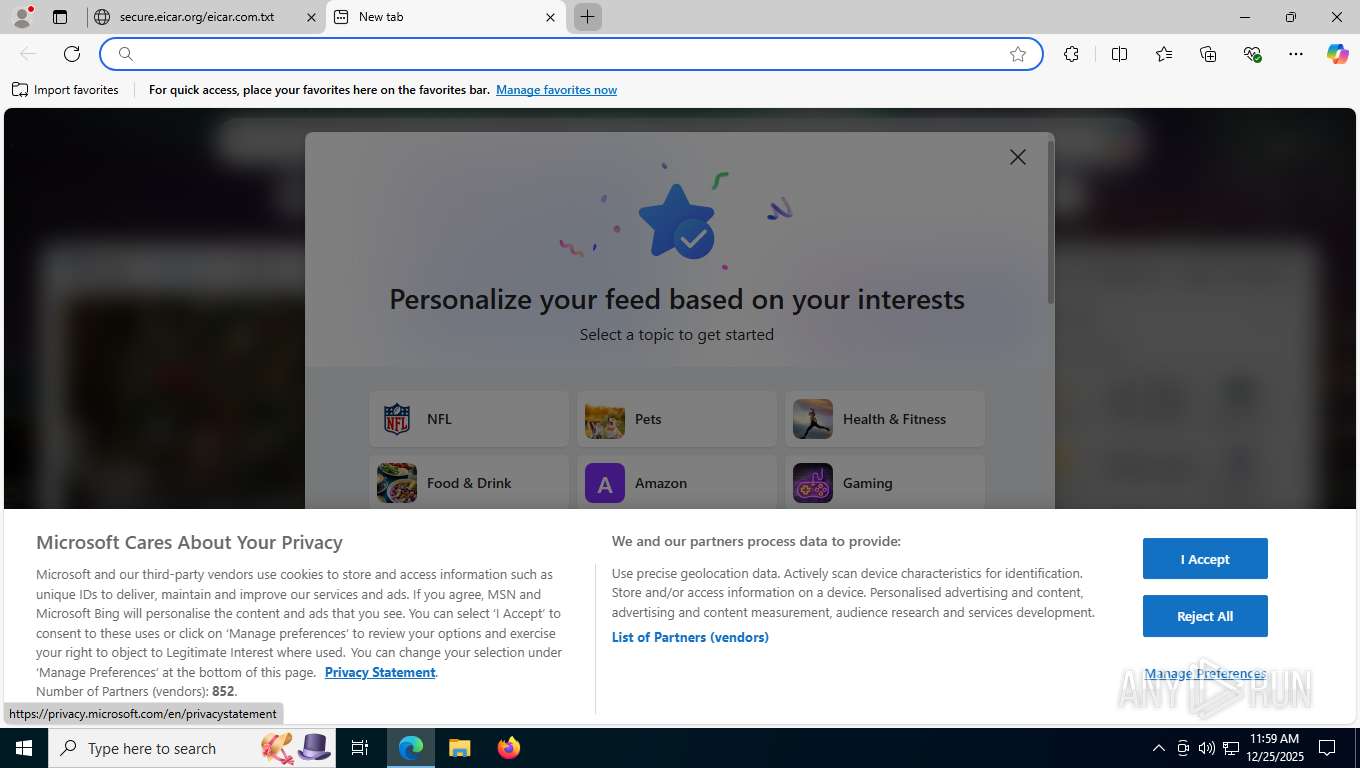Viewport: 1360px width, 768px height.
Task: Launch Firefox from taskbar
Action: tap(508, 748)
